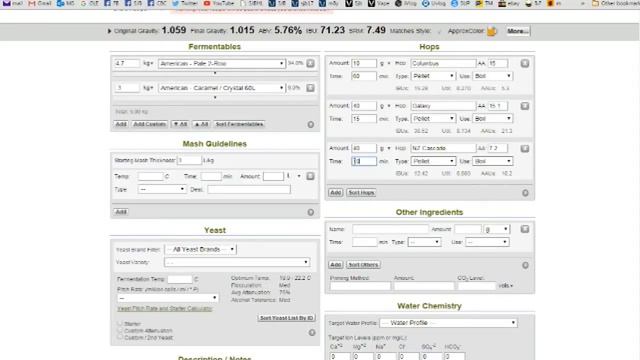Screen dimensions: 640x360
Task: Click the Starting Mash Thickness field
Action: tap(189, 160)
